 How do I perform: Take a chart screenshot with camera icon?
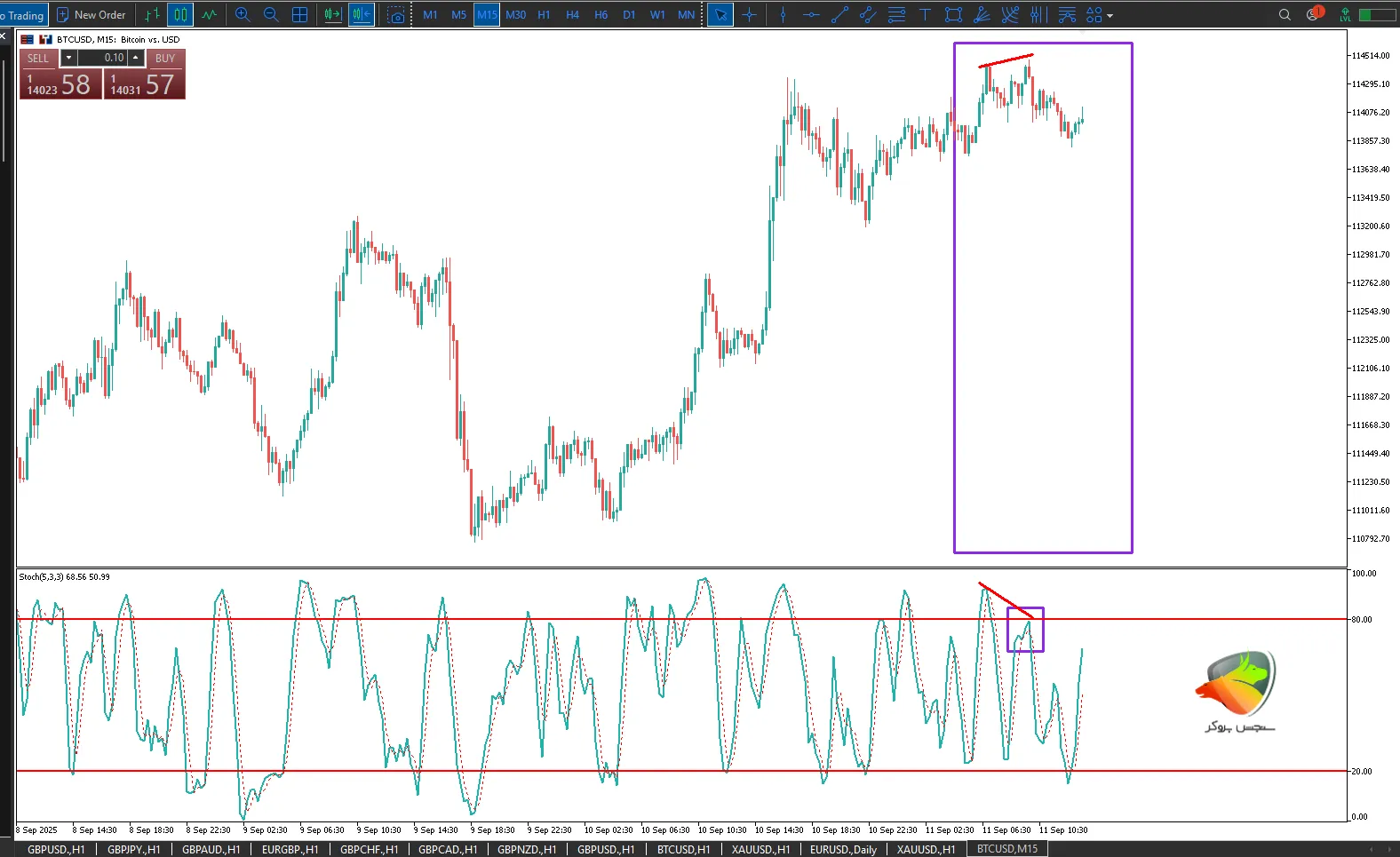click(396, 15)
